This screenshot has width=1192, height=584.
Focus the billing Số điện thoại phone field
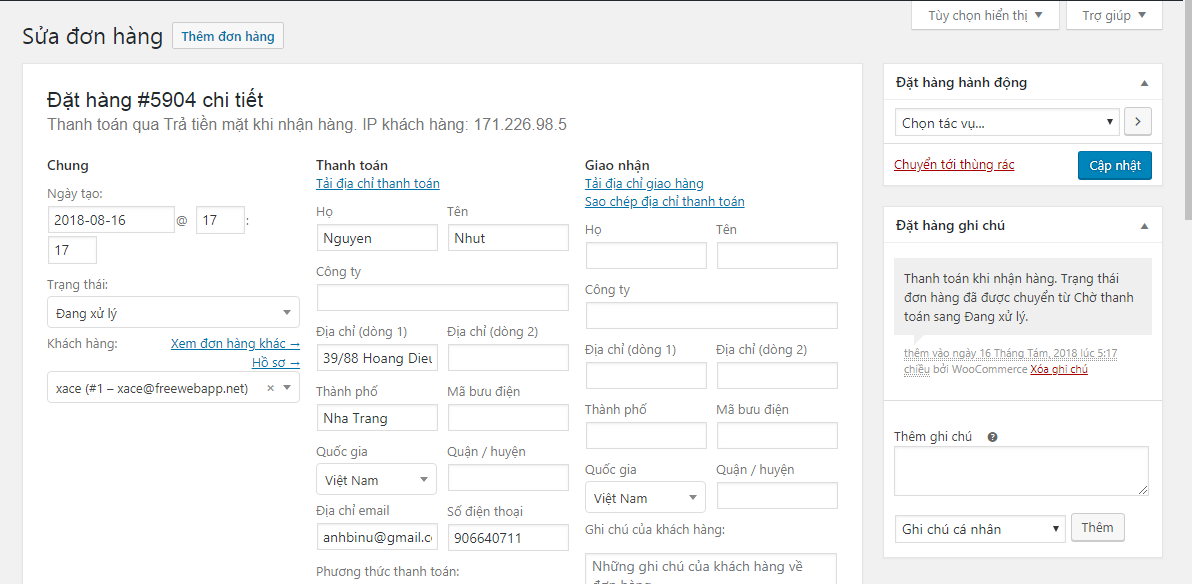(507, 538)
